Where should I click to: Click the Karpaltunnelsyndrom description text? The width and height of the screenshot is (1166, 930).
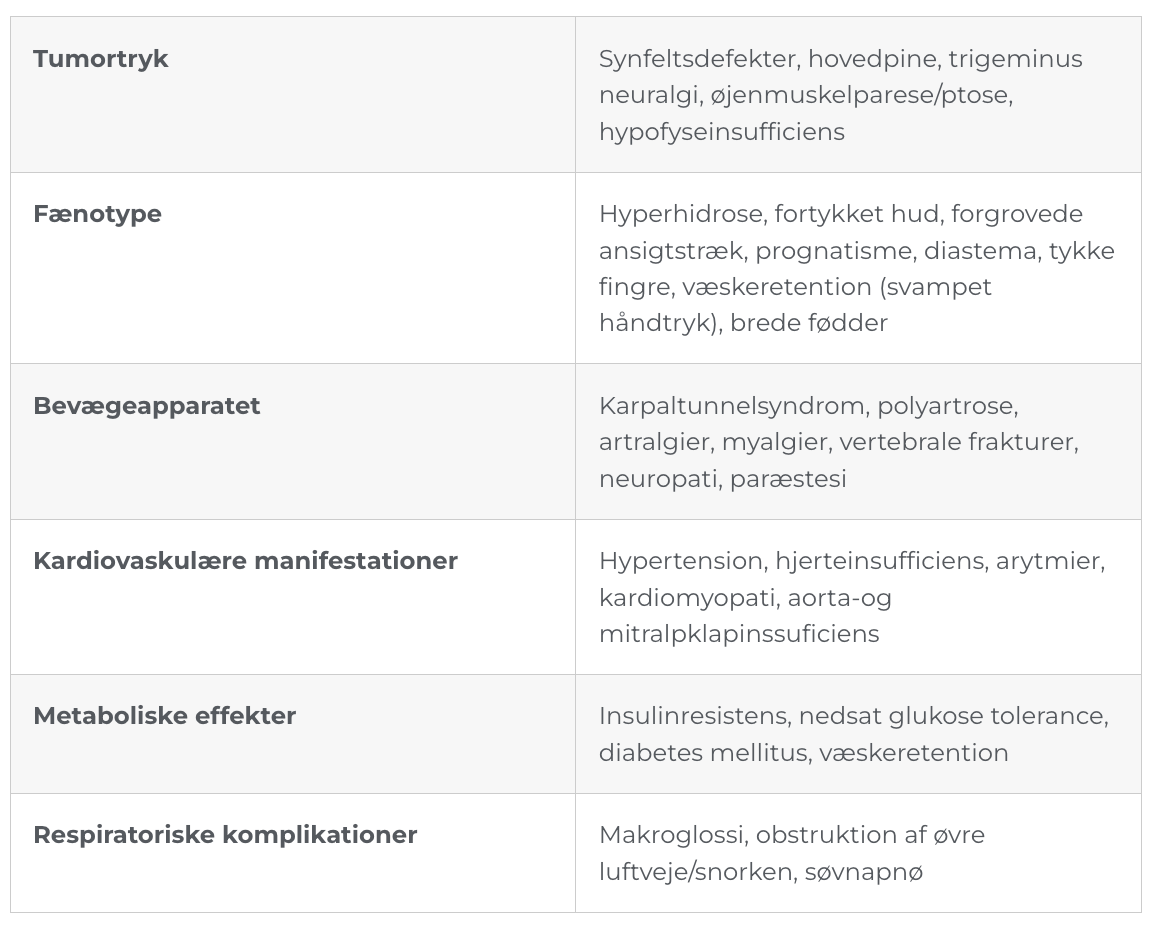[x=839, y=442]
